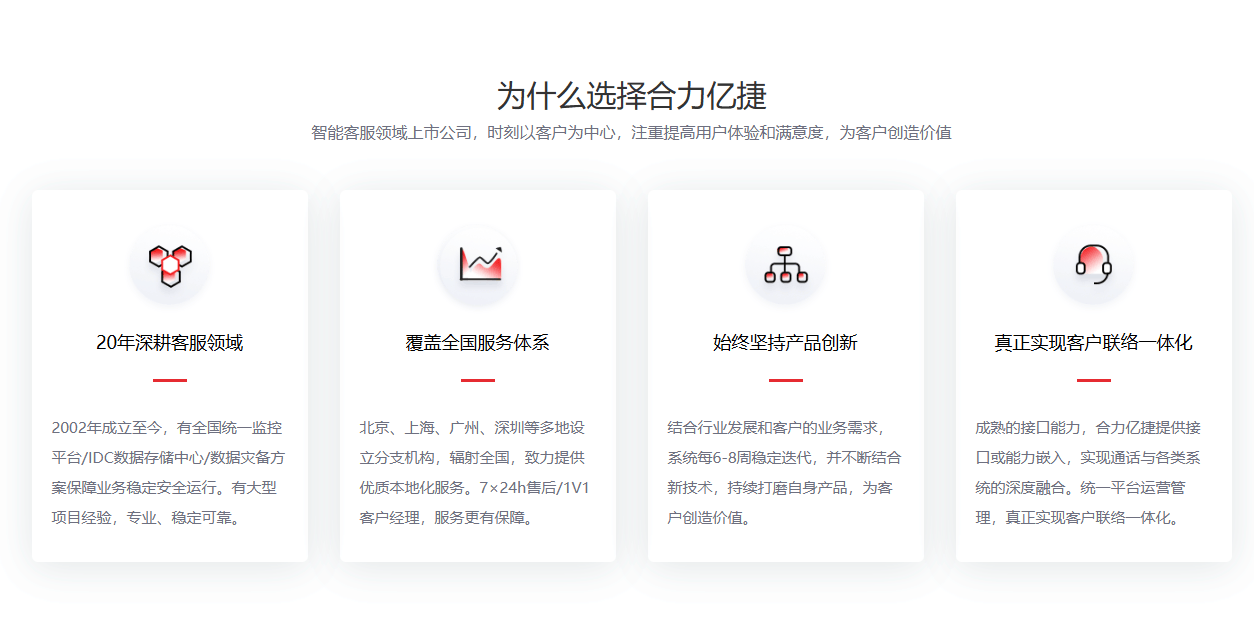Click the paragraph starting with 结合行业发展
1254x634 pixels.
point(785,473)
